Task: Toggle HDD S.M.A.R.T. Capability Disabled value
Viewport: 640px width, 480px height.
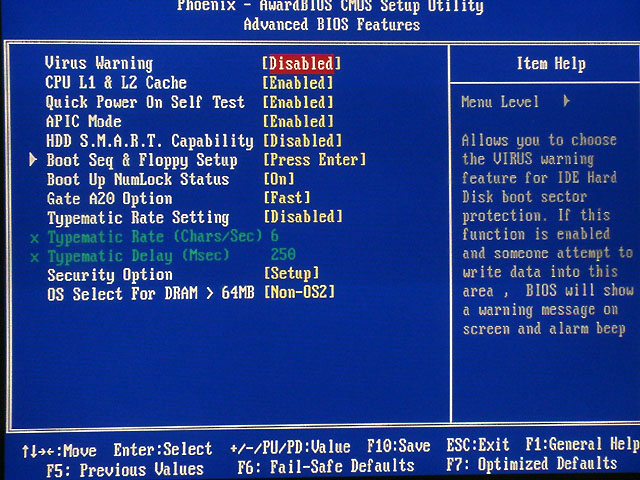Action: 302,141
